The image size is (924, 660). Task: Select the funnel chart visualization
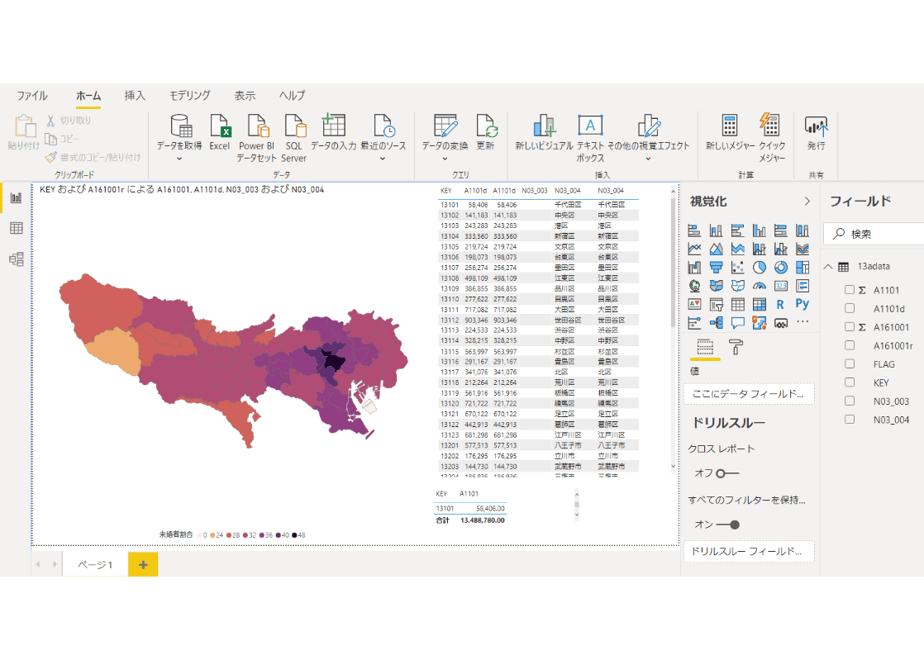tap(716, 268)
